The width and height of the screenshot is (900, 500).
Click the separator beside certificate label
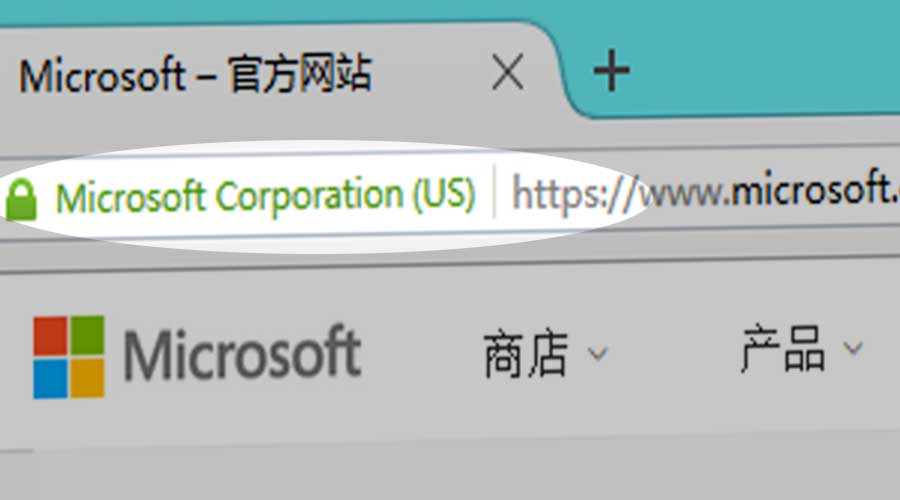(x=494, y=191)
